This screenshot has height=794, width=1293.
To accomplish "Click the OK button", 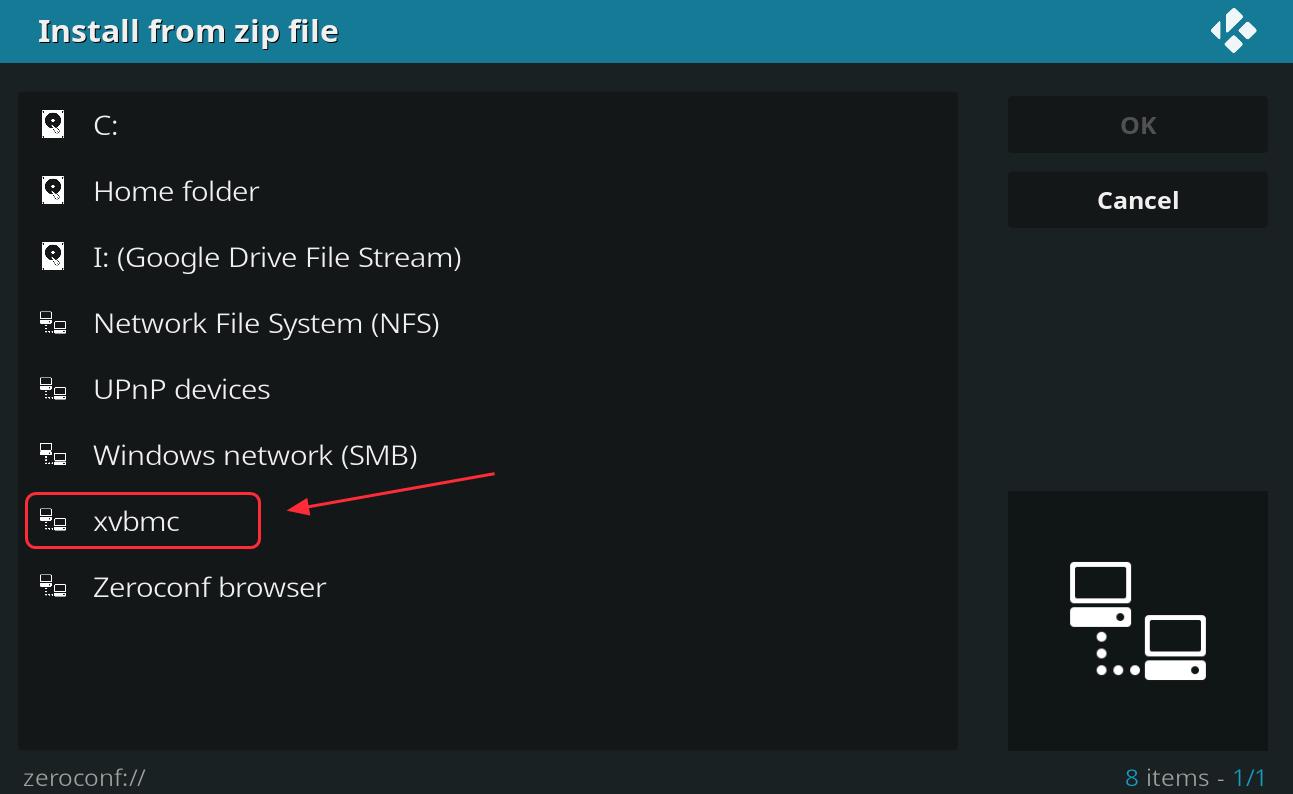I will coord(1138,125).
